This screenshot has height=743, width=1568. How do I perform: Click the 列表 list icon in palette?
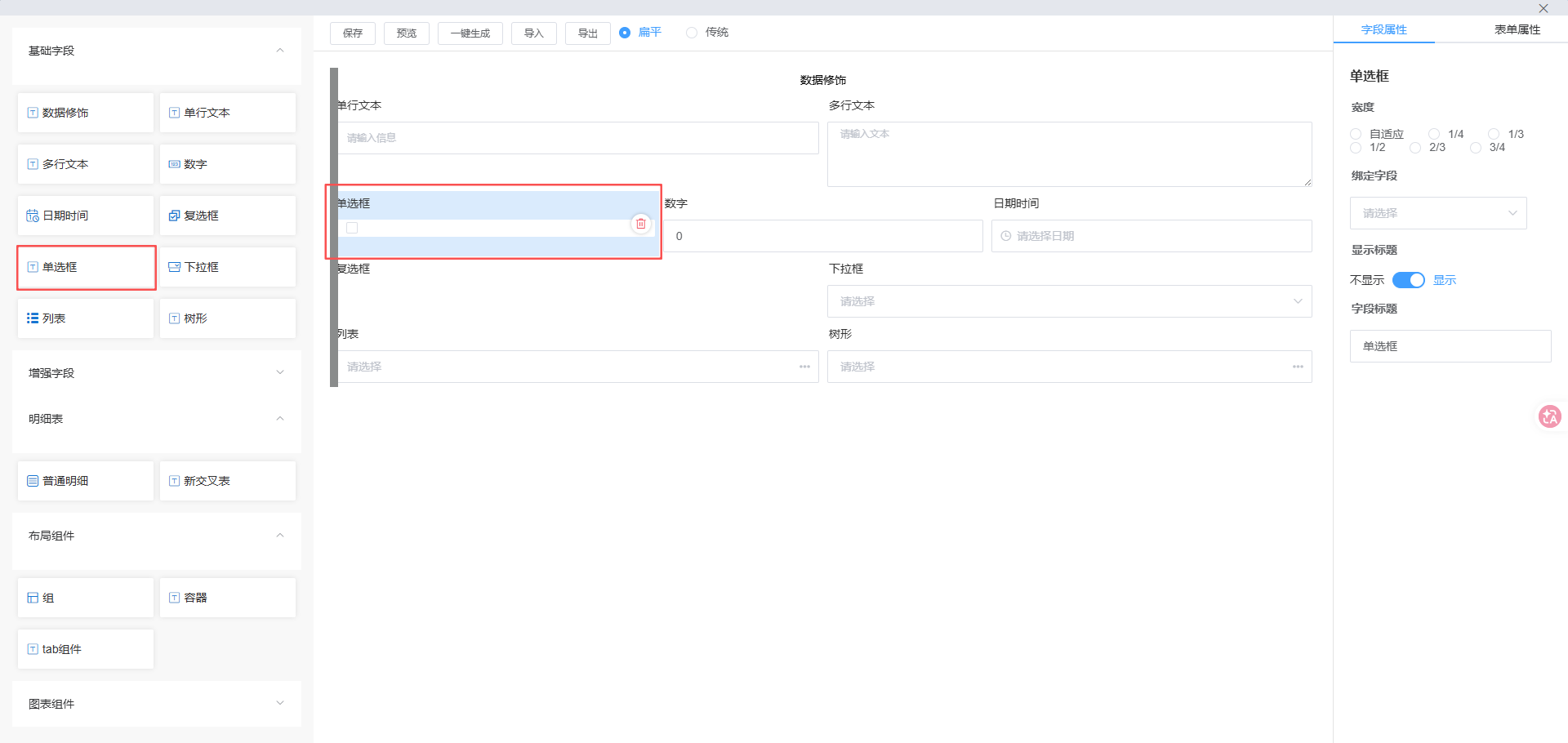tap(33, 318)
